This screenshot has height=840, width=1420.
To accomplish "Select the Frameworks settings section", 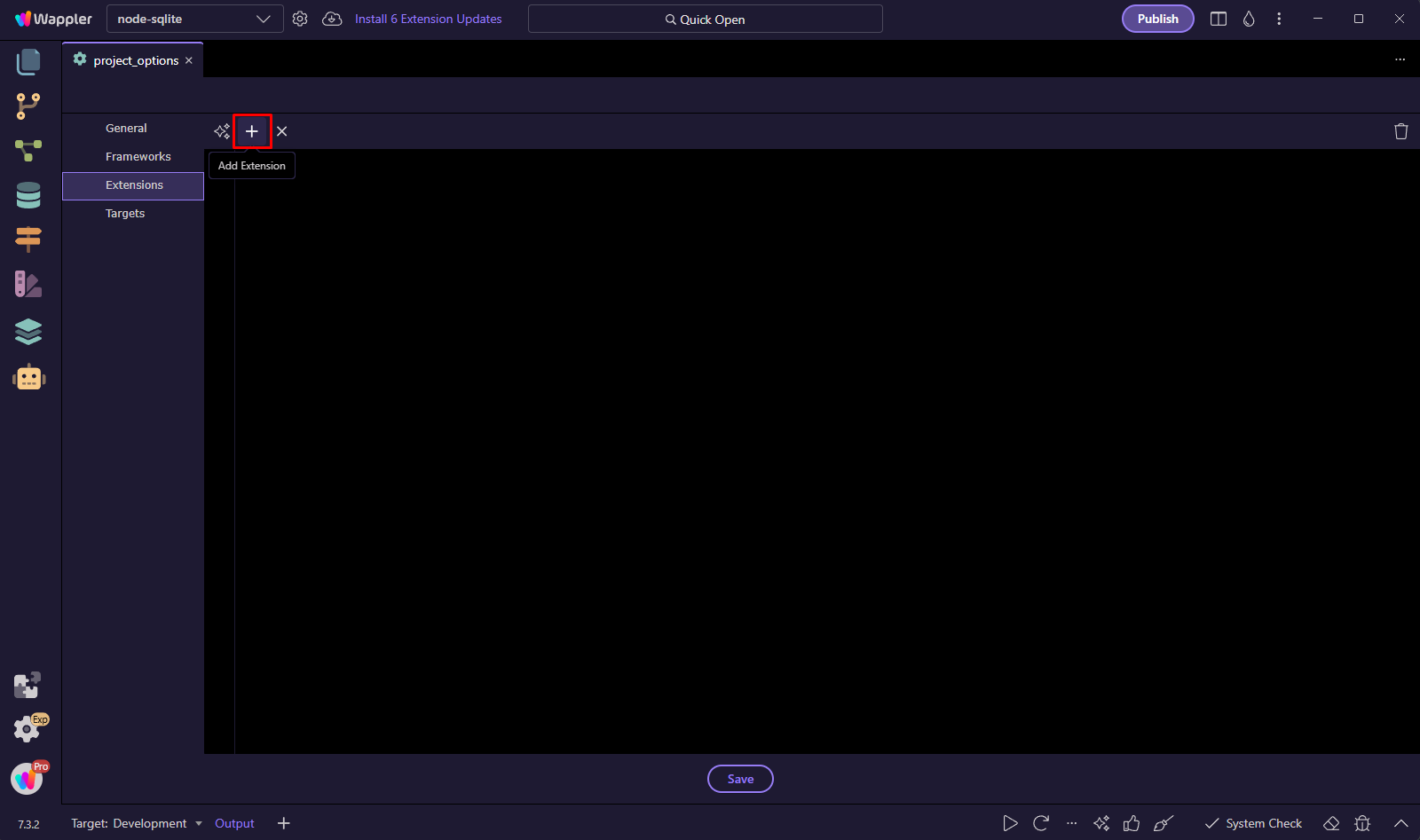I will pyautogui.click(x=138, y=157).
